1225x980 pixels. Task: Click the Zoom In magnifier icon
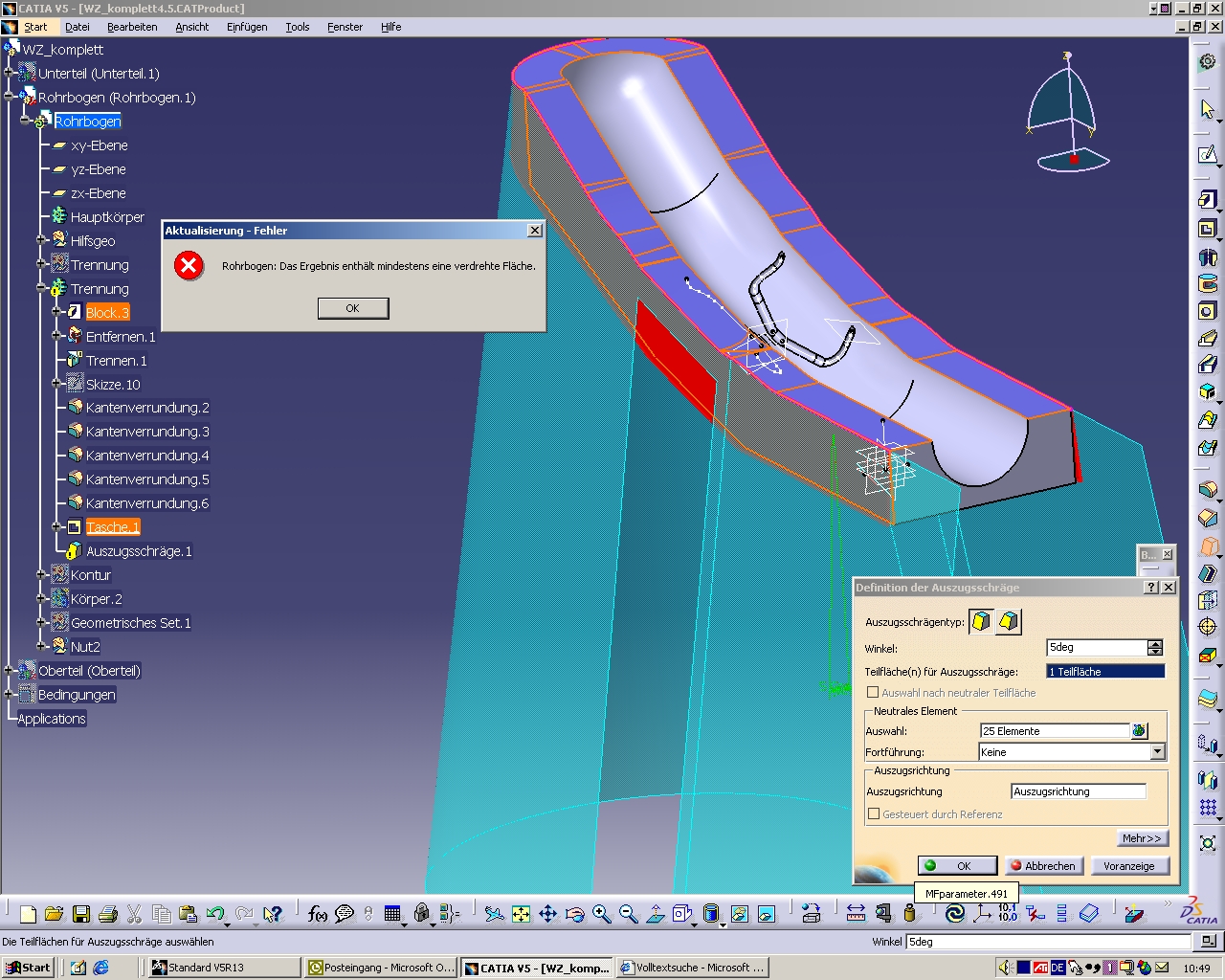(601, 914)
